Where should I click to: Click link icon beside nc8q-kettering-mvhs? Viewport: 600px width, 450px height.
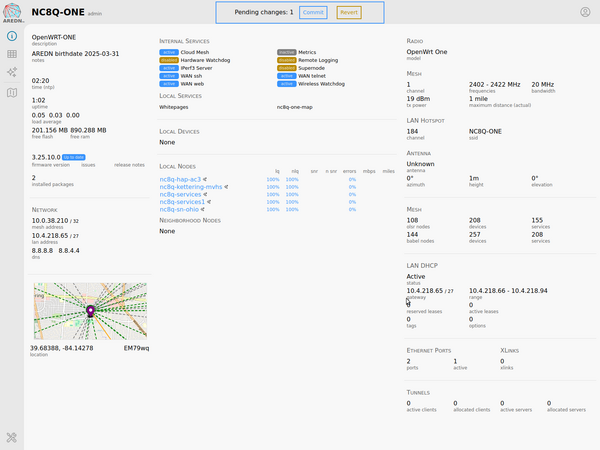226,187
